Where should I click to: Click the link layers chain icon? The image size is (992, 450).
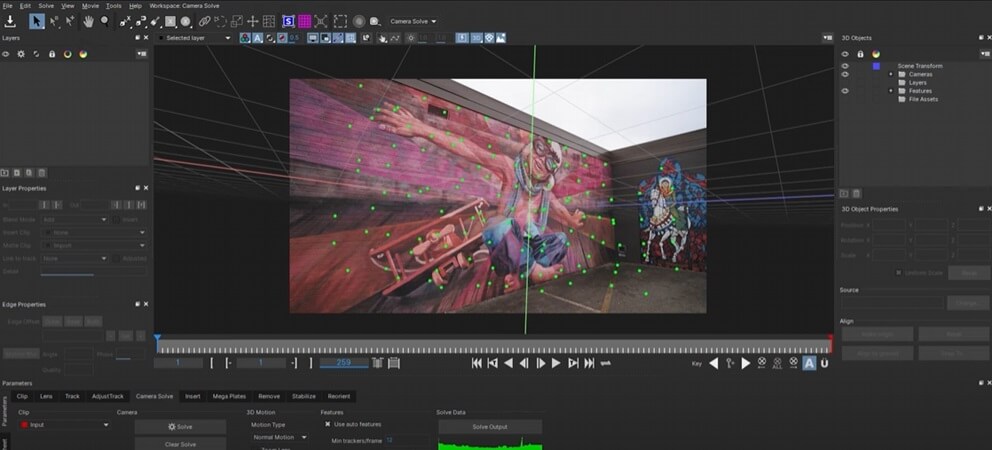pos(204,20)
